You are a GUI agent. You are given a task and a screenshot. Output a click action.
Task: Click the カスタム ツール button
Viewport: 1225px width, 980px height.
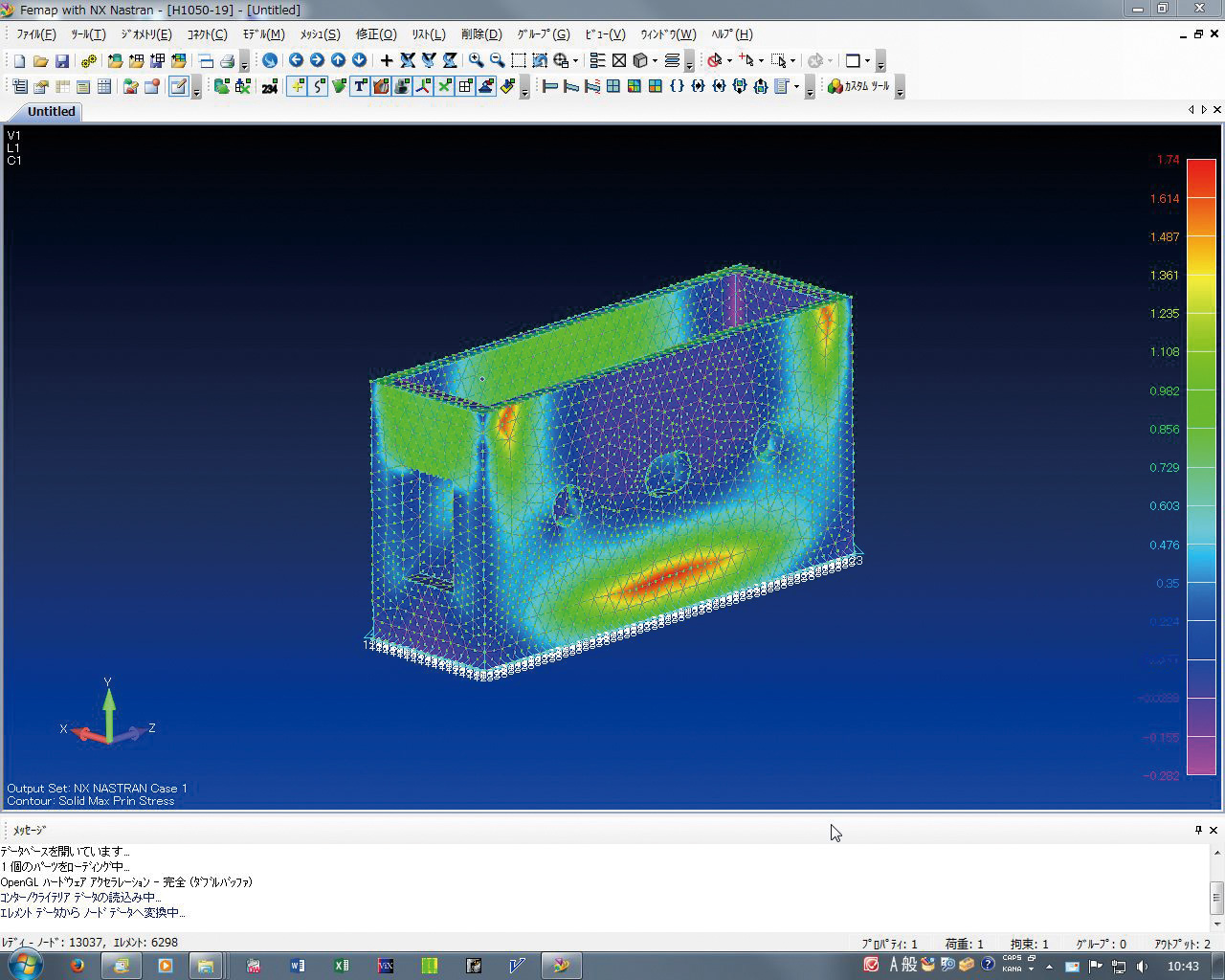click(858, 86)
